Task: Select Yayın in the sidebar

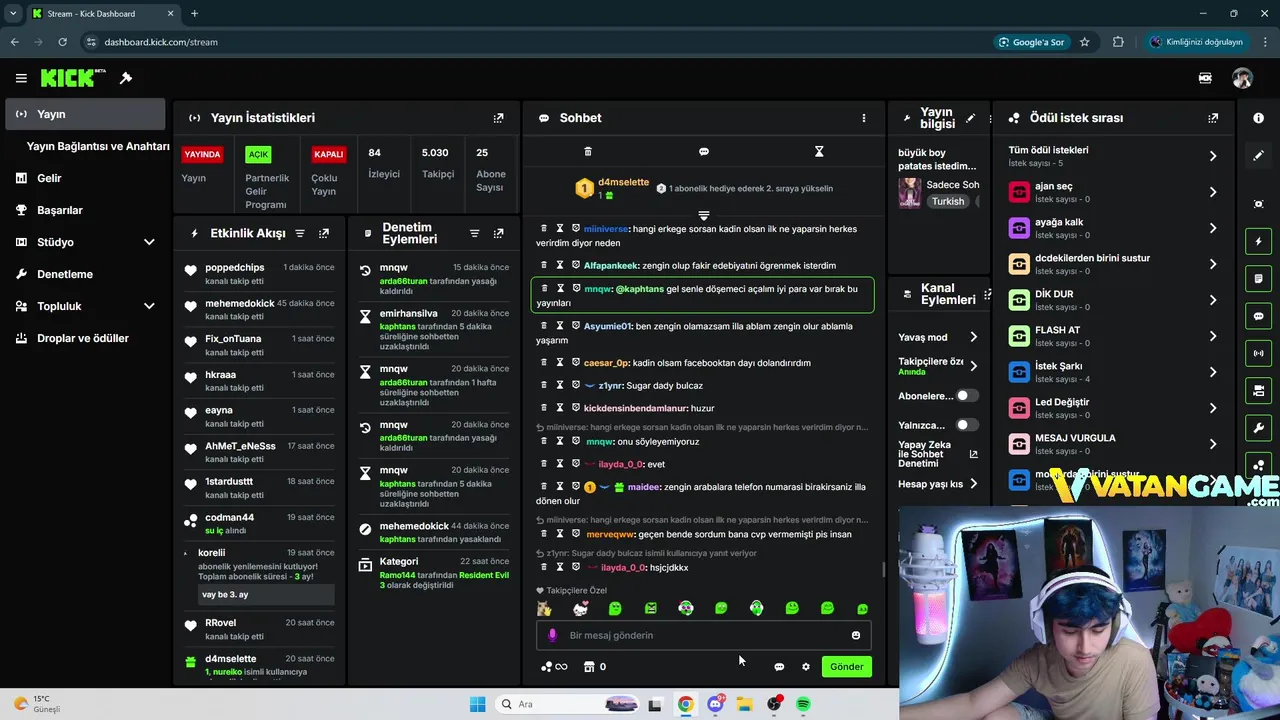Action: [x=85, y=114]
